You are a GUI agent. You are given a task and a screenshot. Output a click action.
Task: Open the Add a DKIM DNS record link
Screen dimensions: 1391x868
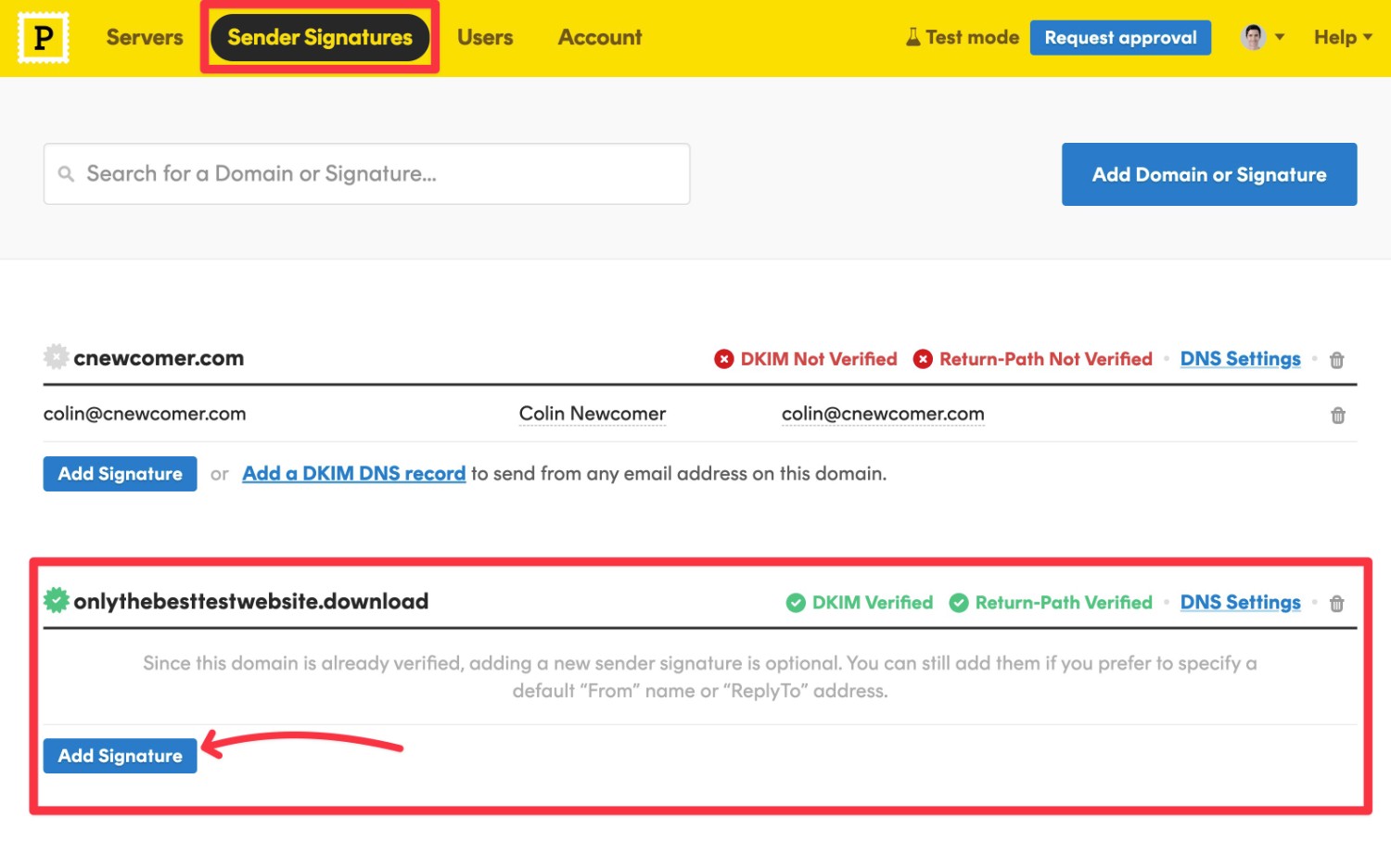pos(354,473)
